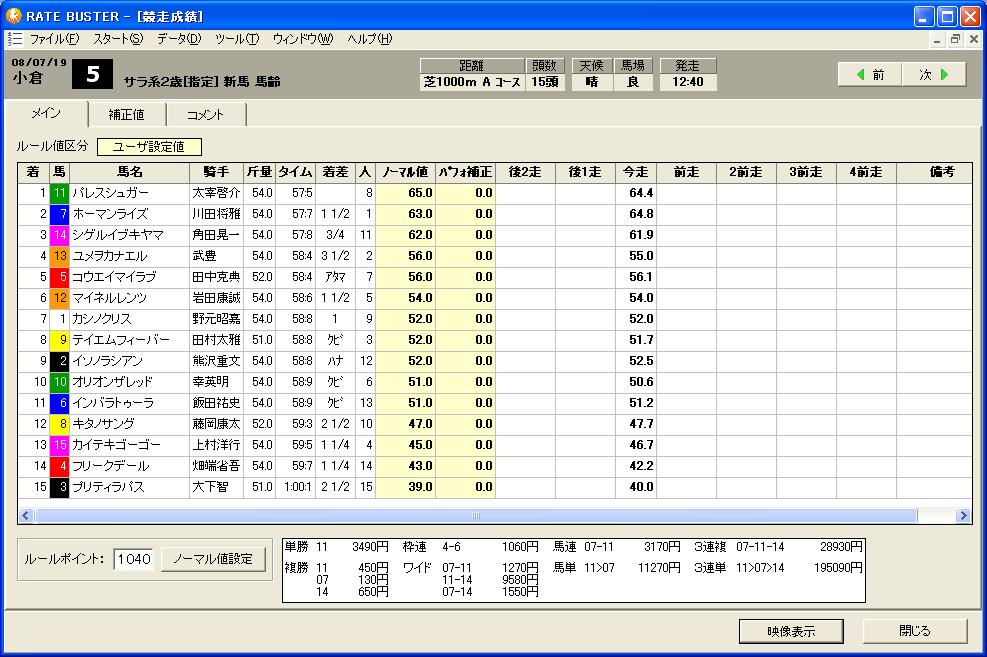Image resolution: width=987 pixels, height=657 pixels.
Task: Open the ファイル menu
Action: (x=54, y=39)
